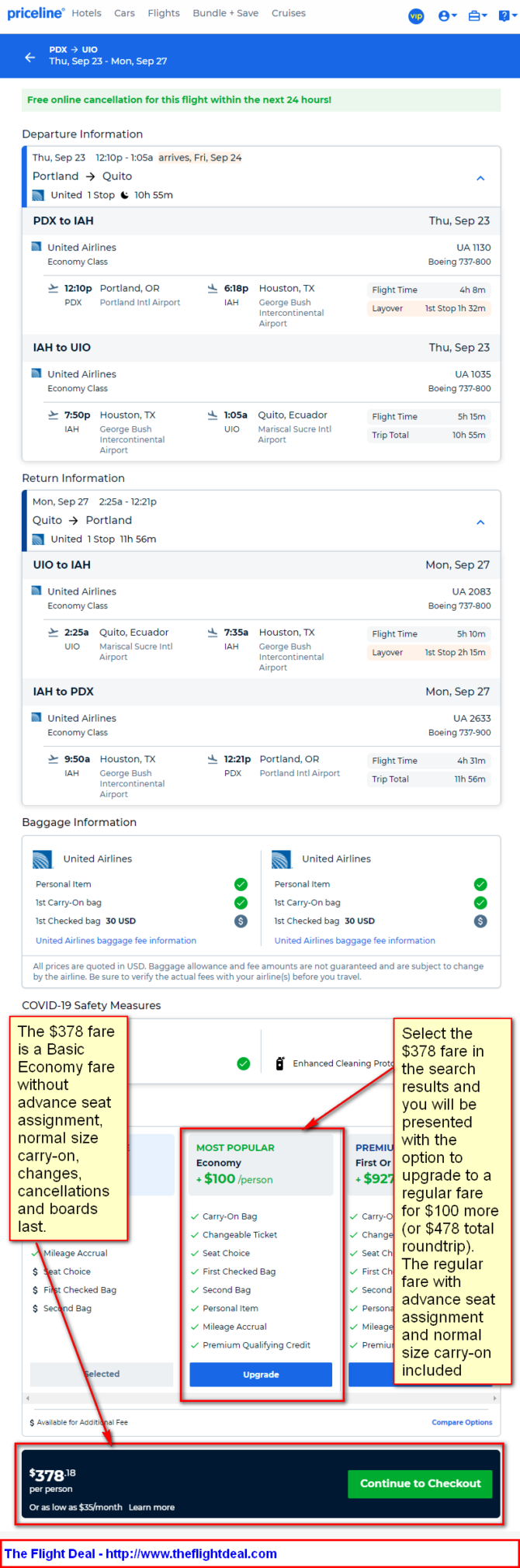520x1568 pixels.
Task: Open the Bundle + Save menu item
Action: click(225, 13)
